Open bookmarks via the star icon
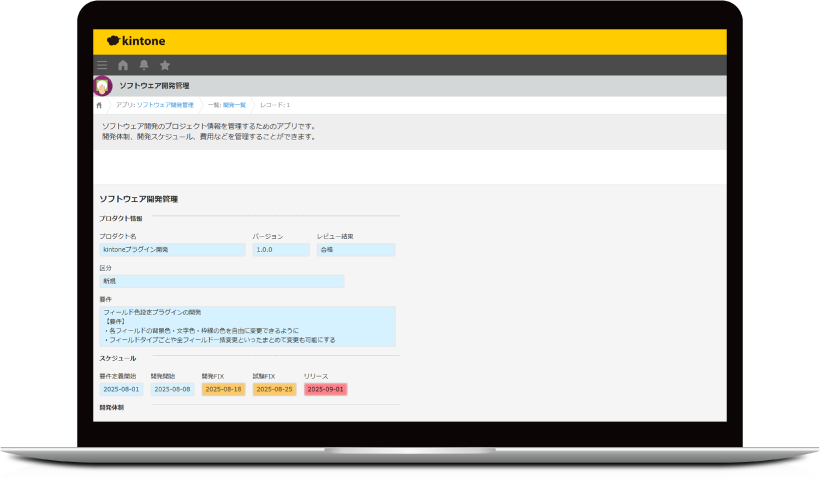The image size is (820, 483). coord(165,65)
